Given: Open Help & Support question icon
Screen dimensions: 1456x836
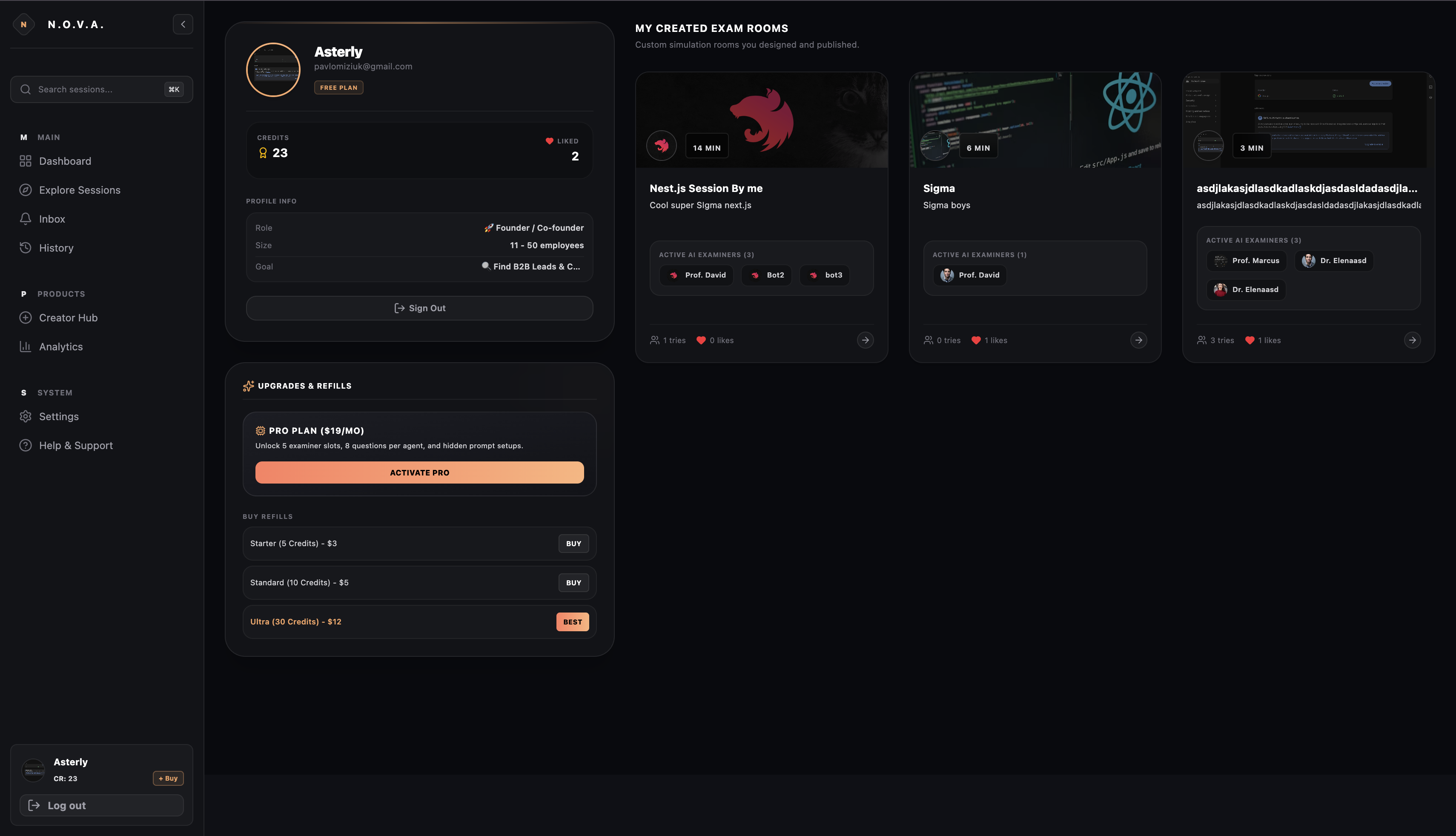Looking at the screenshot, I should coord(25,446).
